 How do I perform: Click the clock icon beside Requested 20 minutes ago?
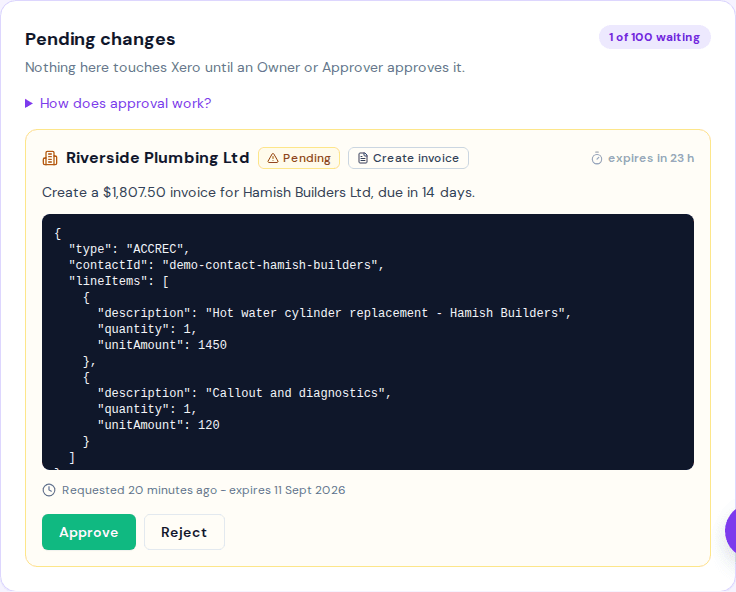click(49, 490)
